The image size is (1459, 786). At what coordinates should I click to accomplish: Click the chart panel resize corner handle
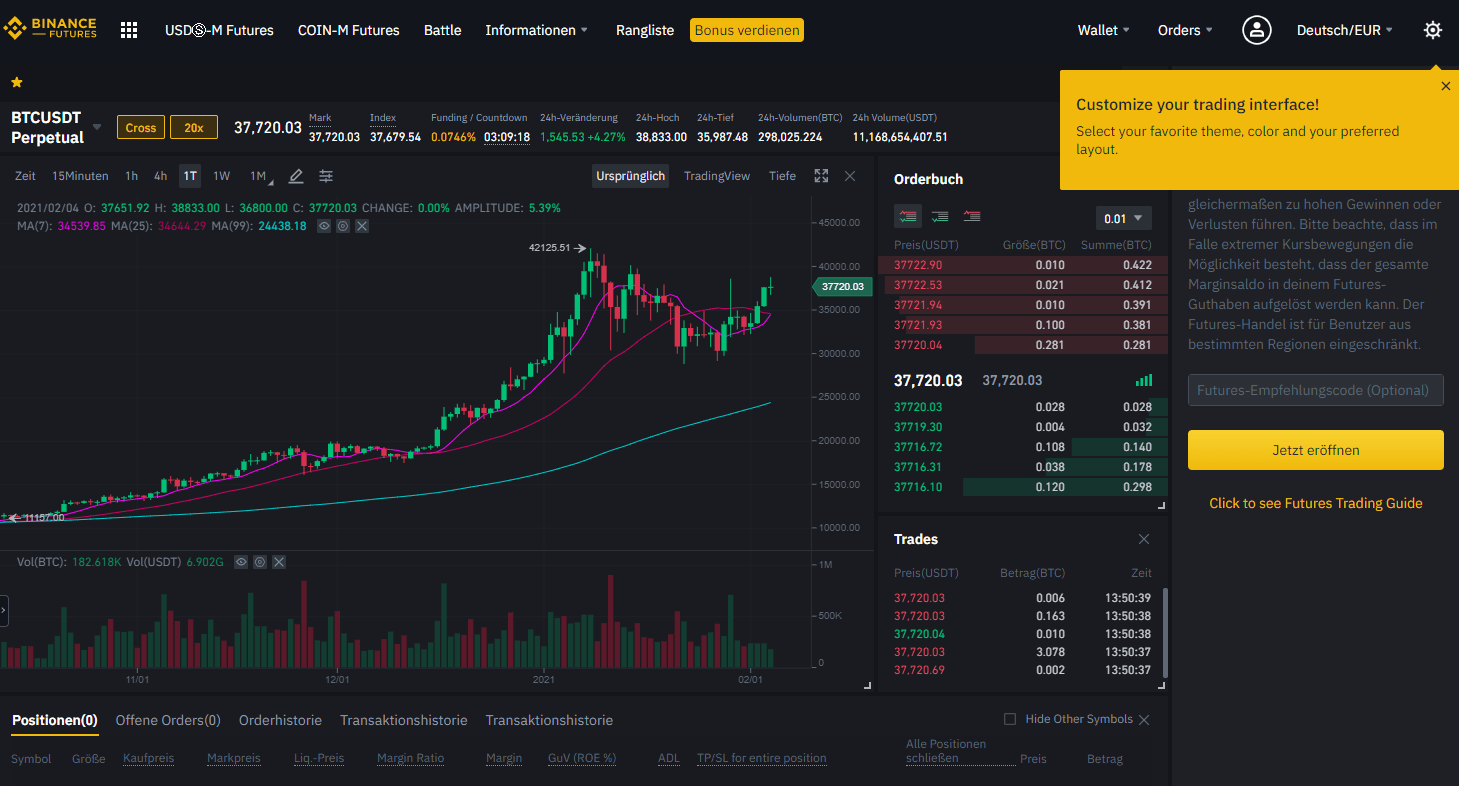point(867,686)
